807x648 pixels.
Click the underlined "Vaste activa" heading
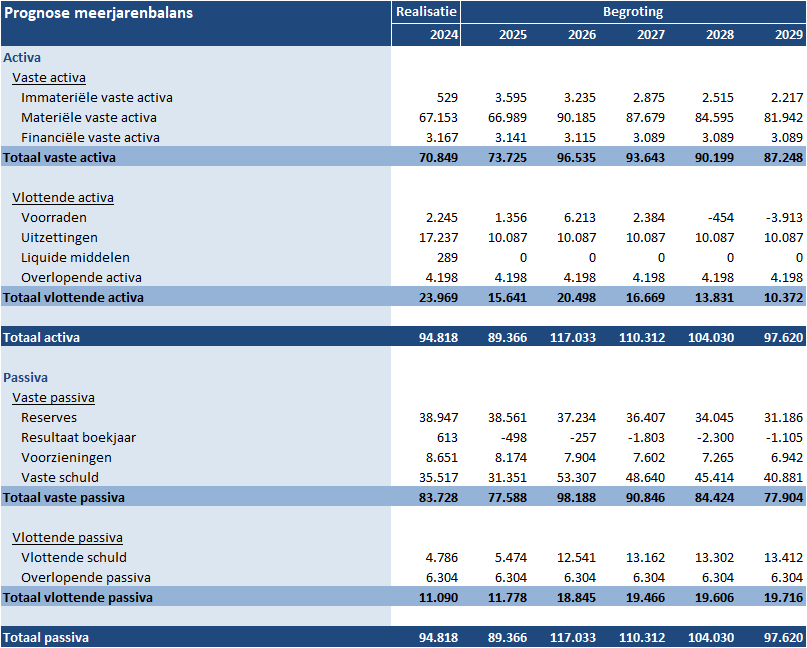pyautogui.click(x=49, y=77)
